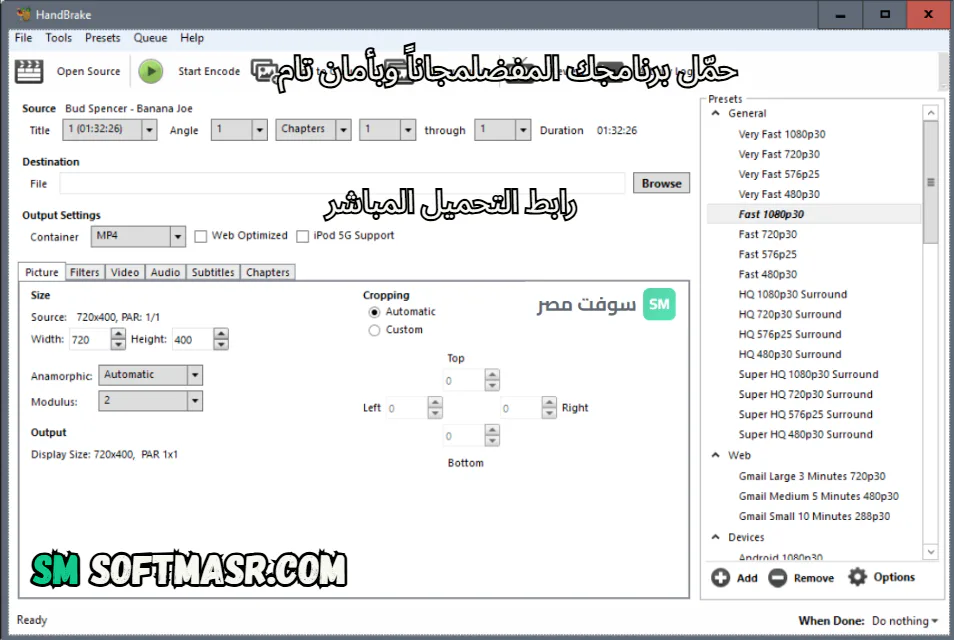
Task: Collapse the Web presets group
Action: pyautogui.click(x=716, y=455)
